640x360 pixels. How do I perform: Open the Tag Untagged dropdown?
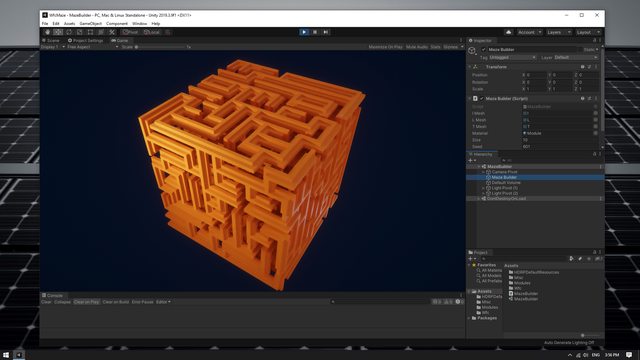point(512,58)
